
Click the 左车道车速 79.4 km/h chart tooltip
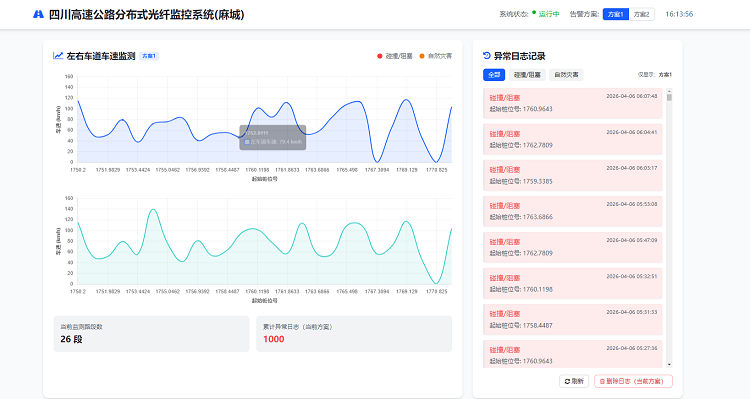pos(273,137)
